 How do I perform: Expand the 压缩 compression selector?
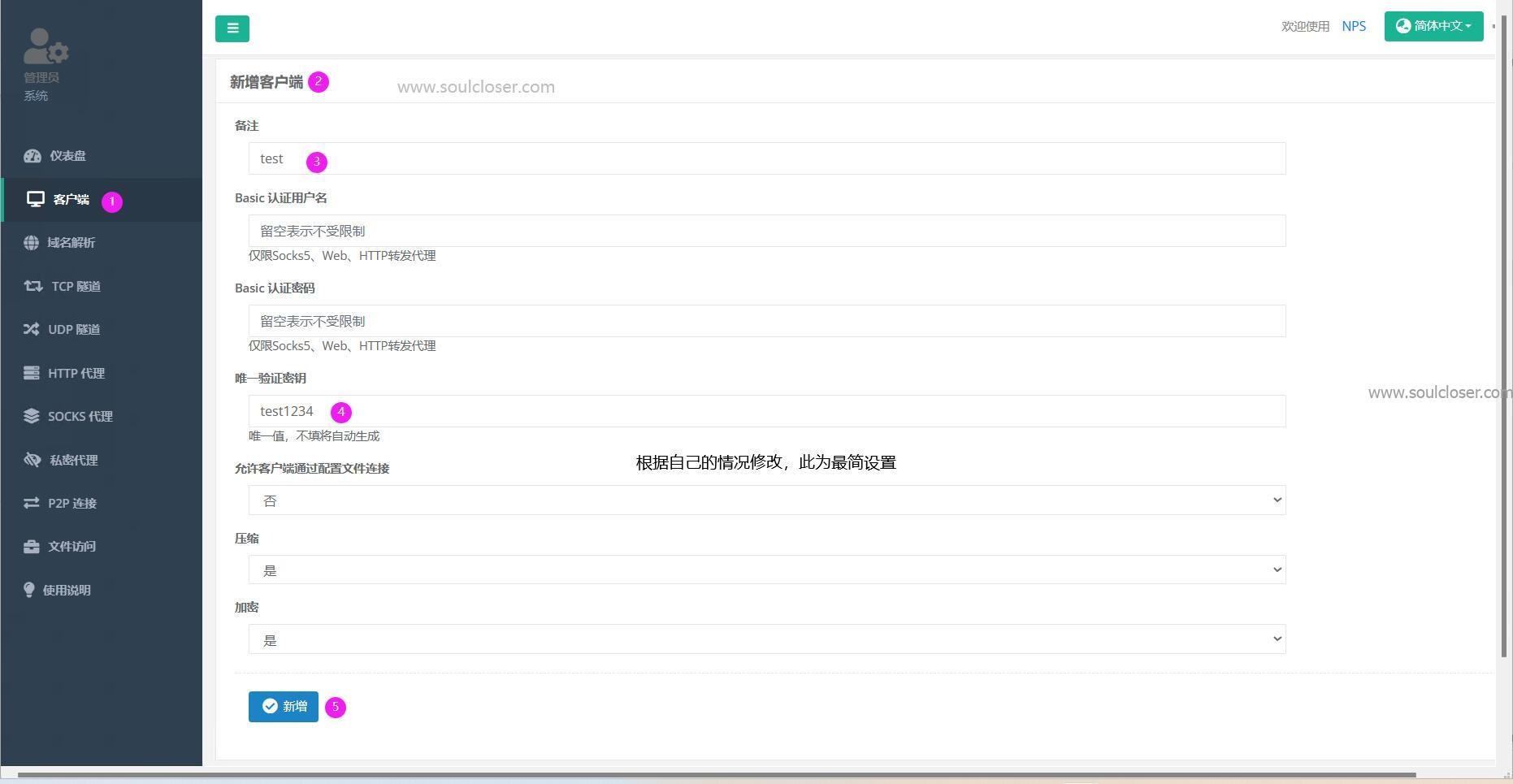pyautogui.click(x=765, y=570)
